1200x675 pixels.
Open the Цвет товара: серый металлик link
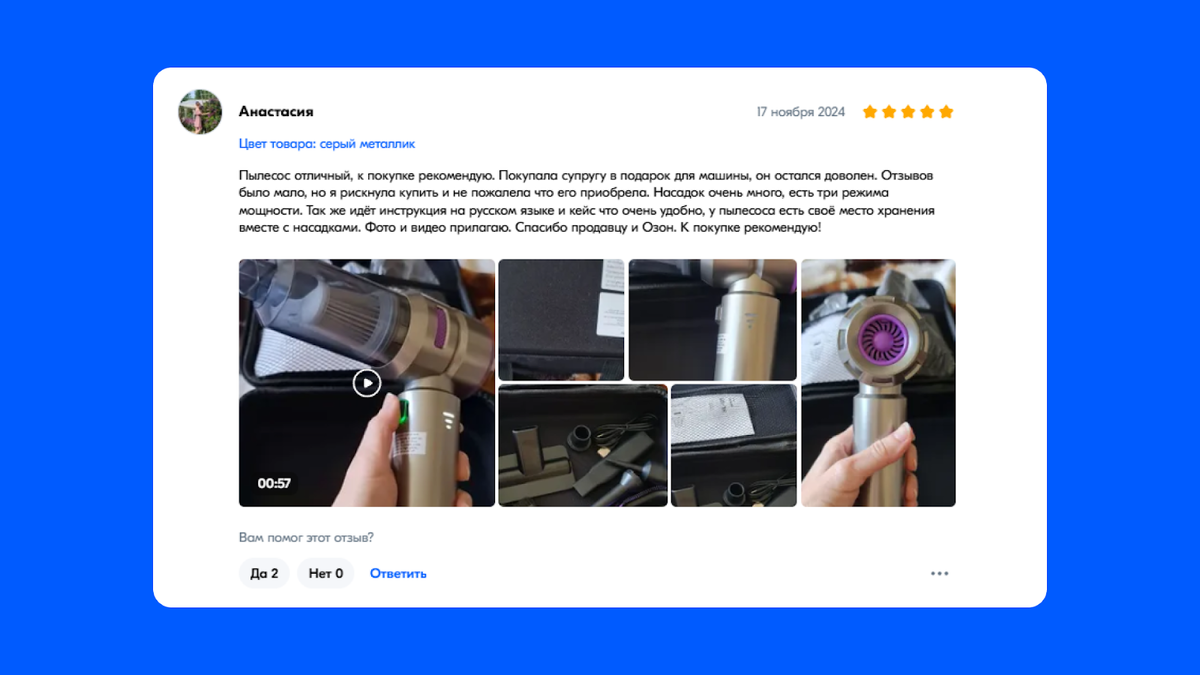coord(327,144)
